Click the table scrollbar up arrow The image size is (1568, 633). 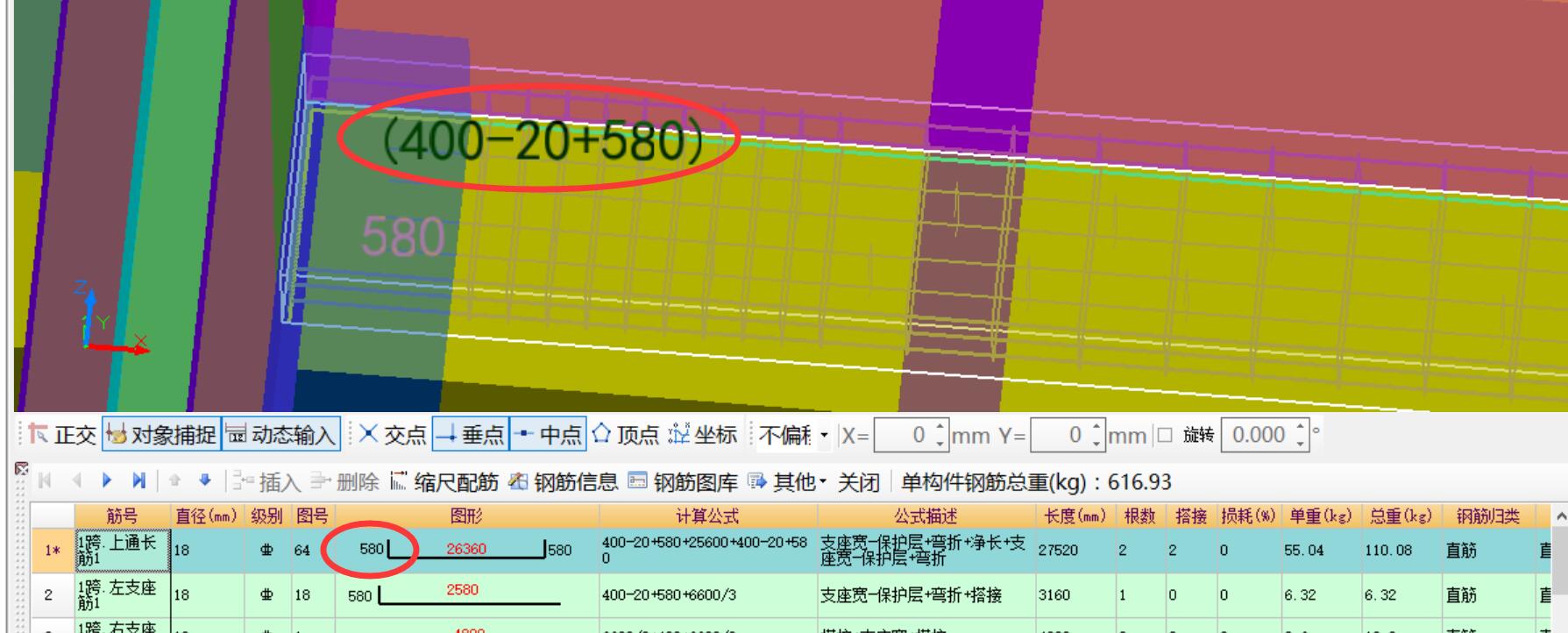click(x=1560, y=516)
